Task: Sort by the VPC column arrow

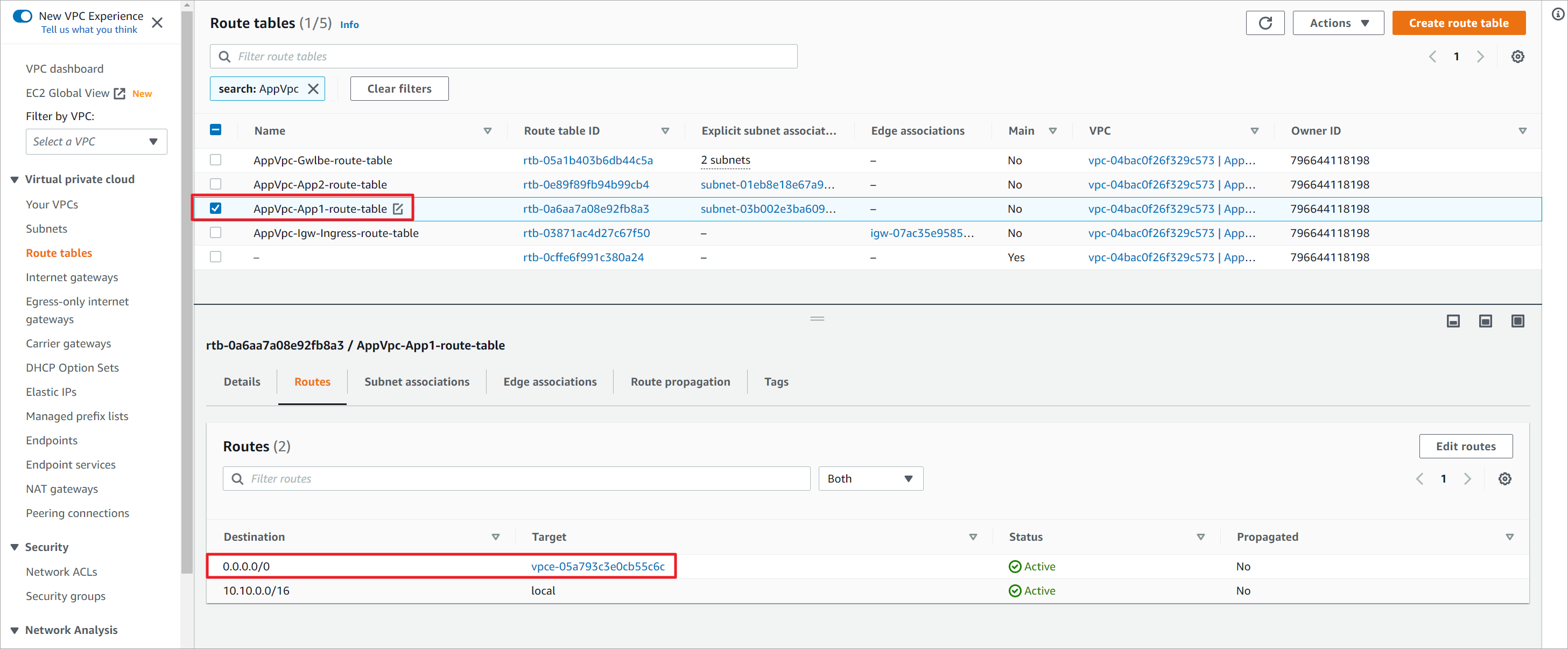Action: [x=1254, y=131]
